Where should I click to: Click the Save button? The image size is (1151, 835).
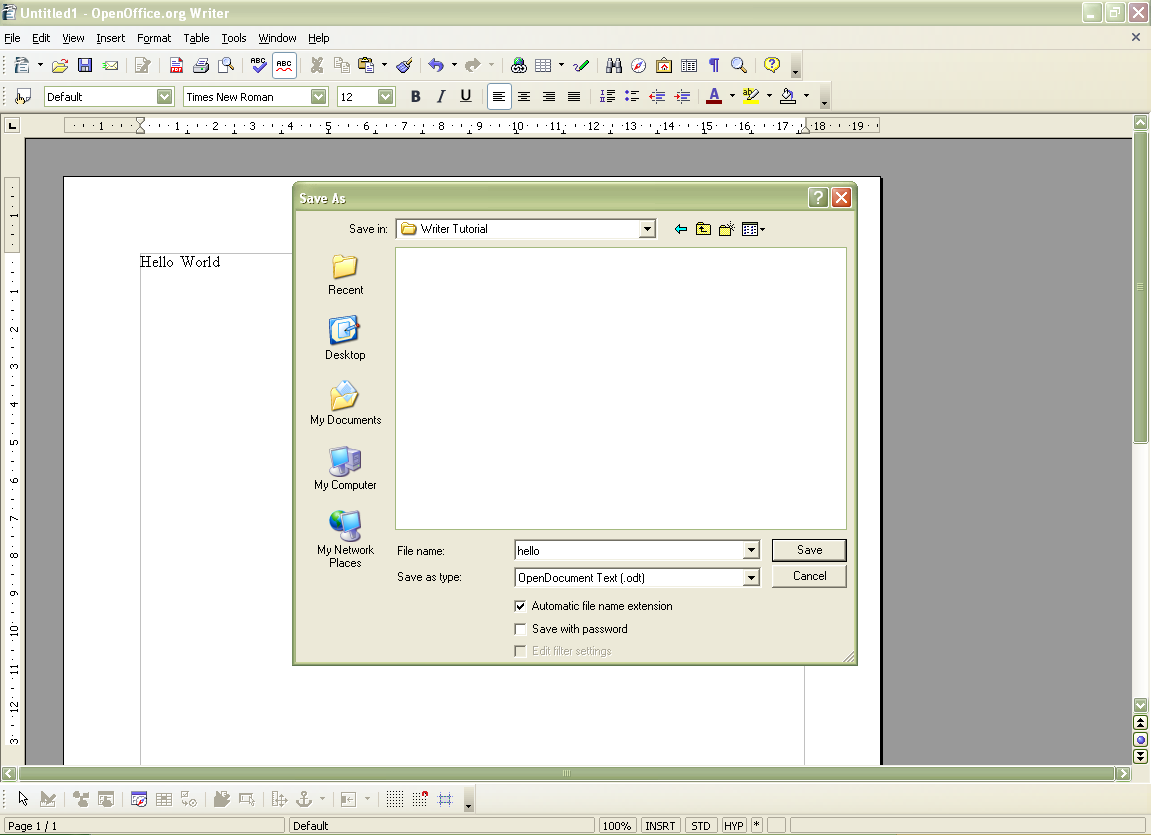pos(809,550)
